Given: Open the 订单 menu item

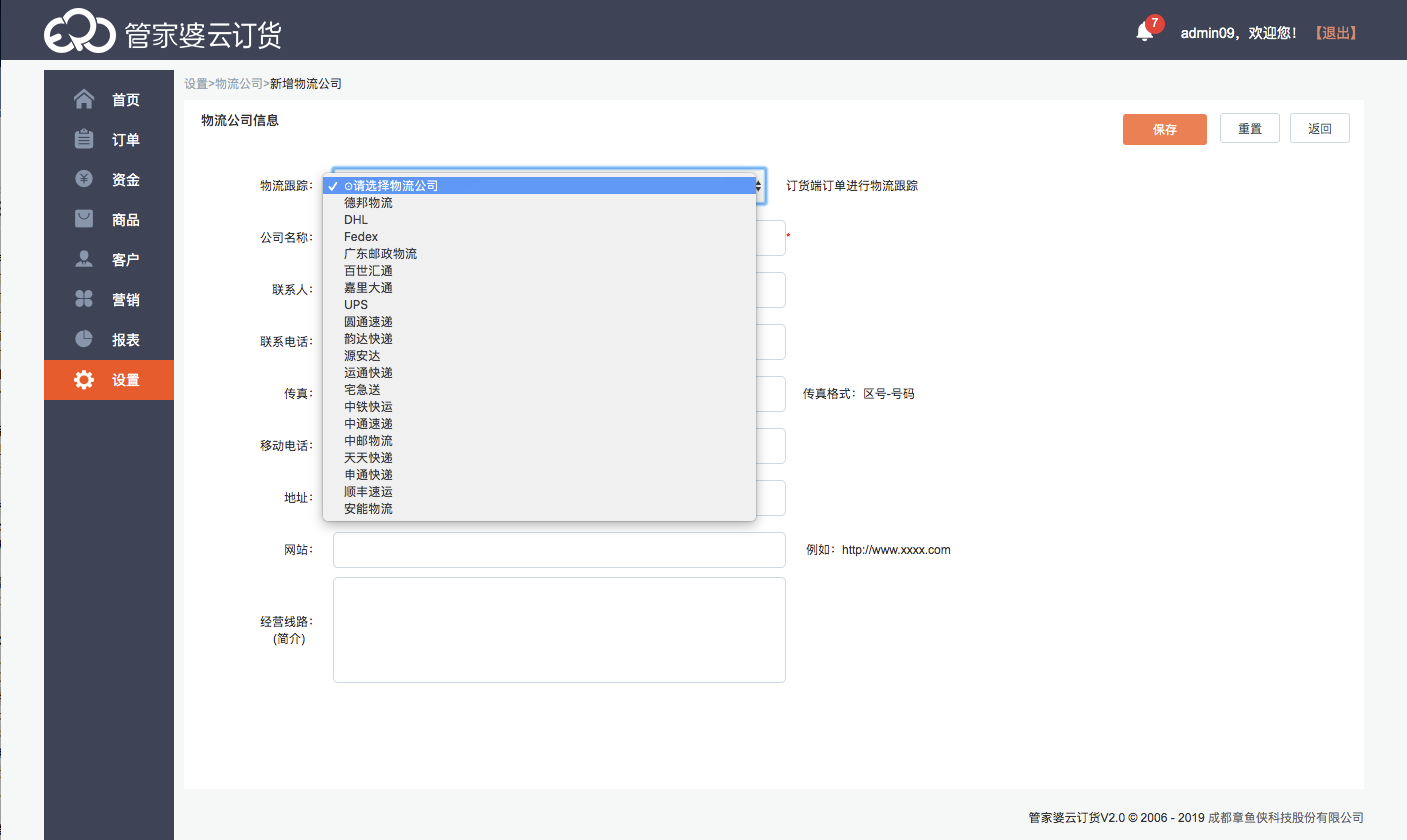Looking at the screenshot, I should point(109,140).
